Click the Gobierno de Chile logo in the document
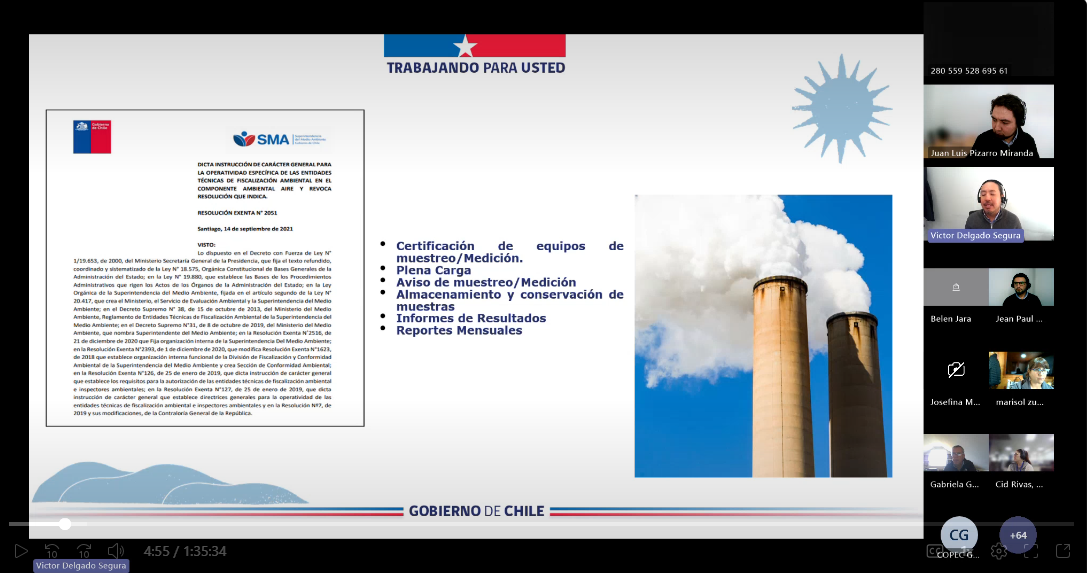Screen dimensions: 1087x573 (92, 136)
